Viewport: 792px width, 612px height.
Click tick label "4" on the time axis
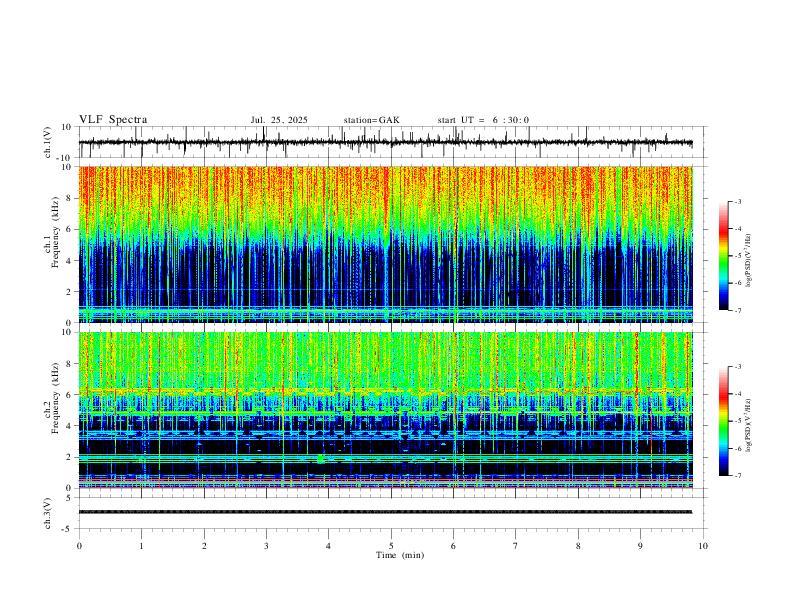tap(329, 546)
